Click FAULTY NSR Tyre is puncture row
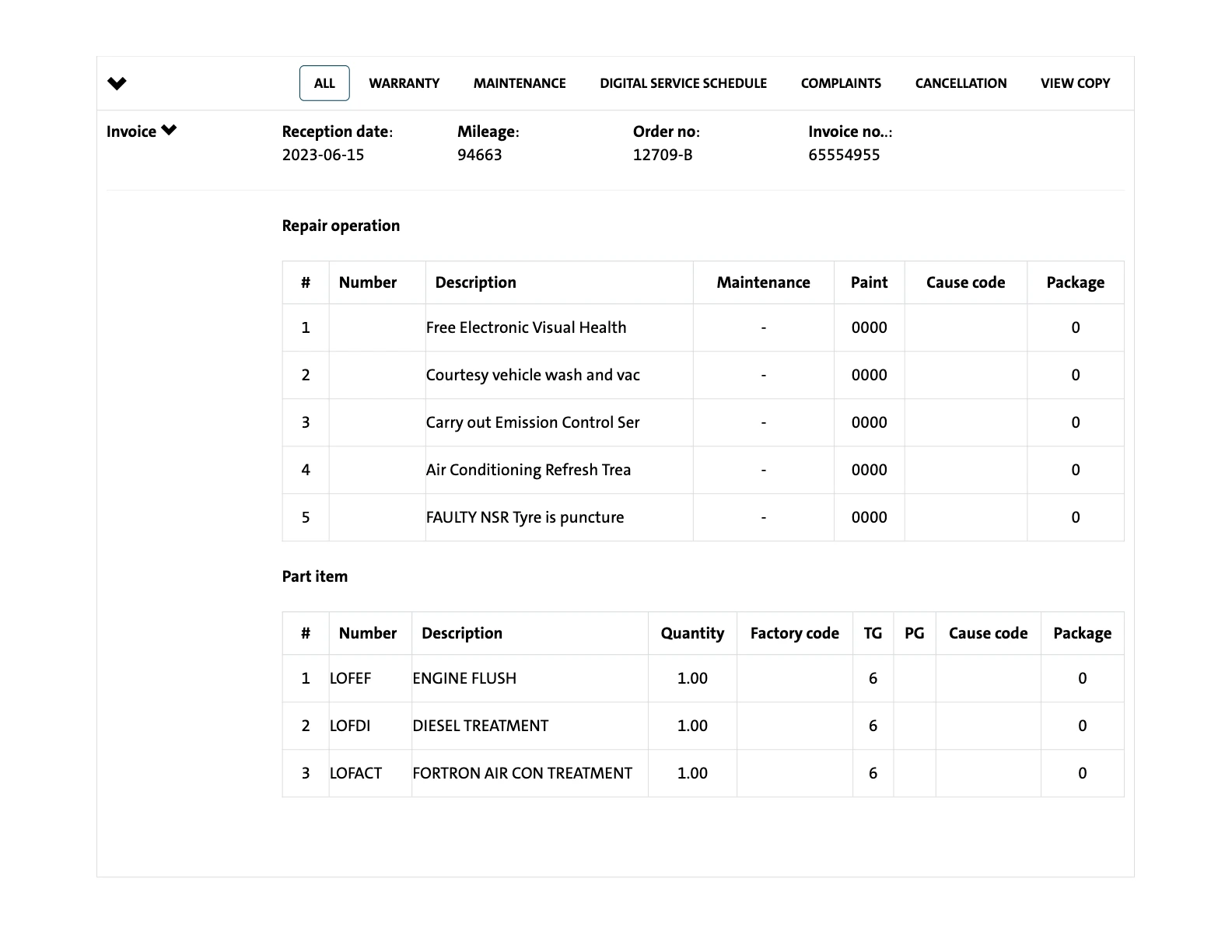This screenshot has height=952, width=1232. pyautogui.click(x=525, y=517)
